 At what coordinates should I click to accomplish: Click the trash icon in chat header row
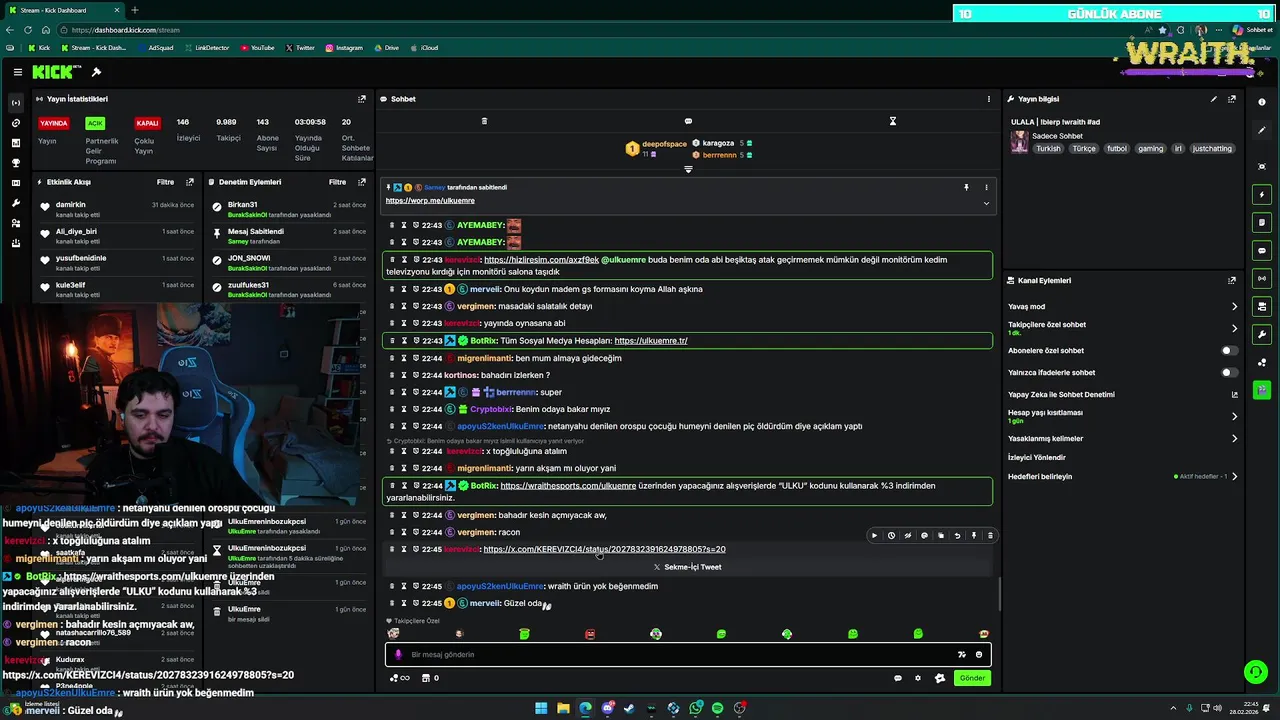pos(484,121)
